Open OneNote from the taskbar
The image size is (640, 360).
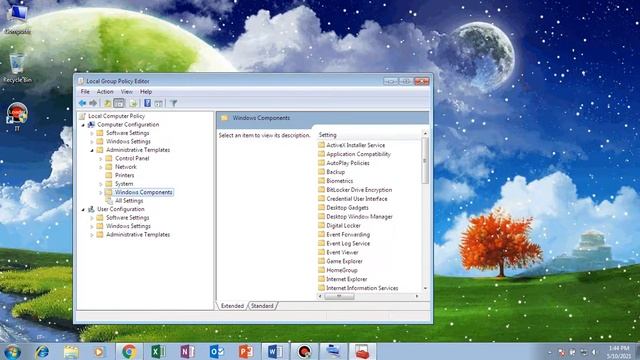coord(187,351)
